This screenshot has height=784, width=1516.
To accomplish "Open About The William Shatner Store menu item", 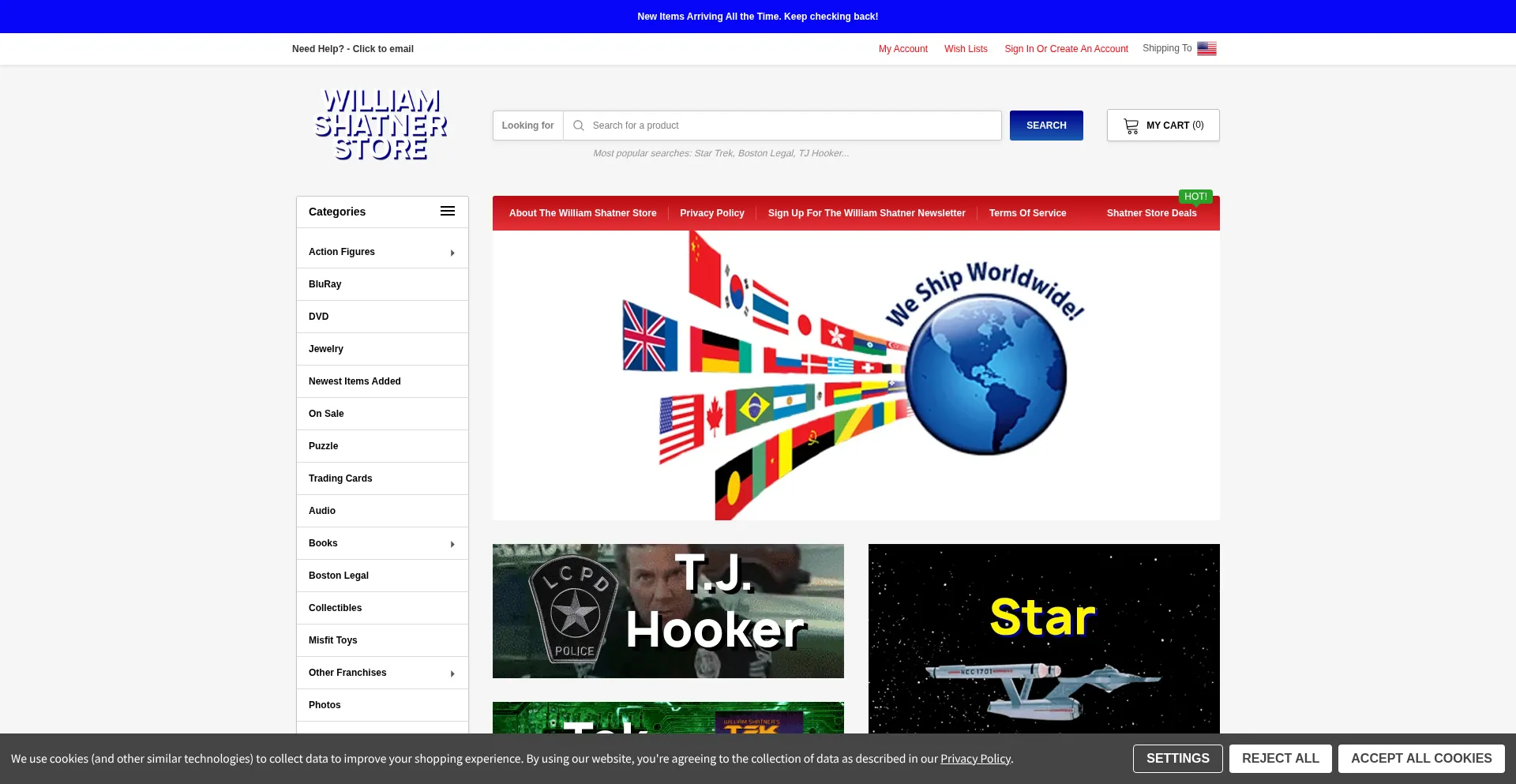I will pyautogui.click(x=583, y=213).
